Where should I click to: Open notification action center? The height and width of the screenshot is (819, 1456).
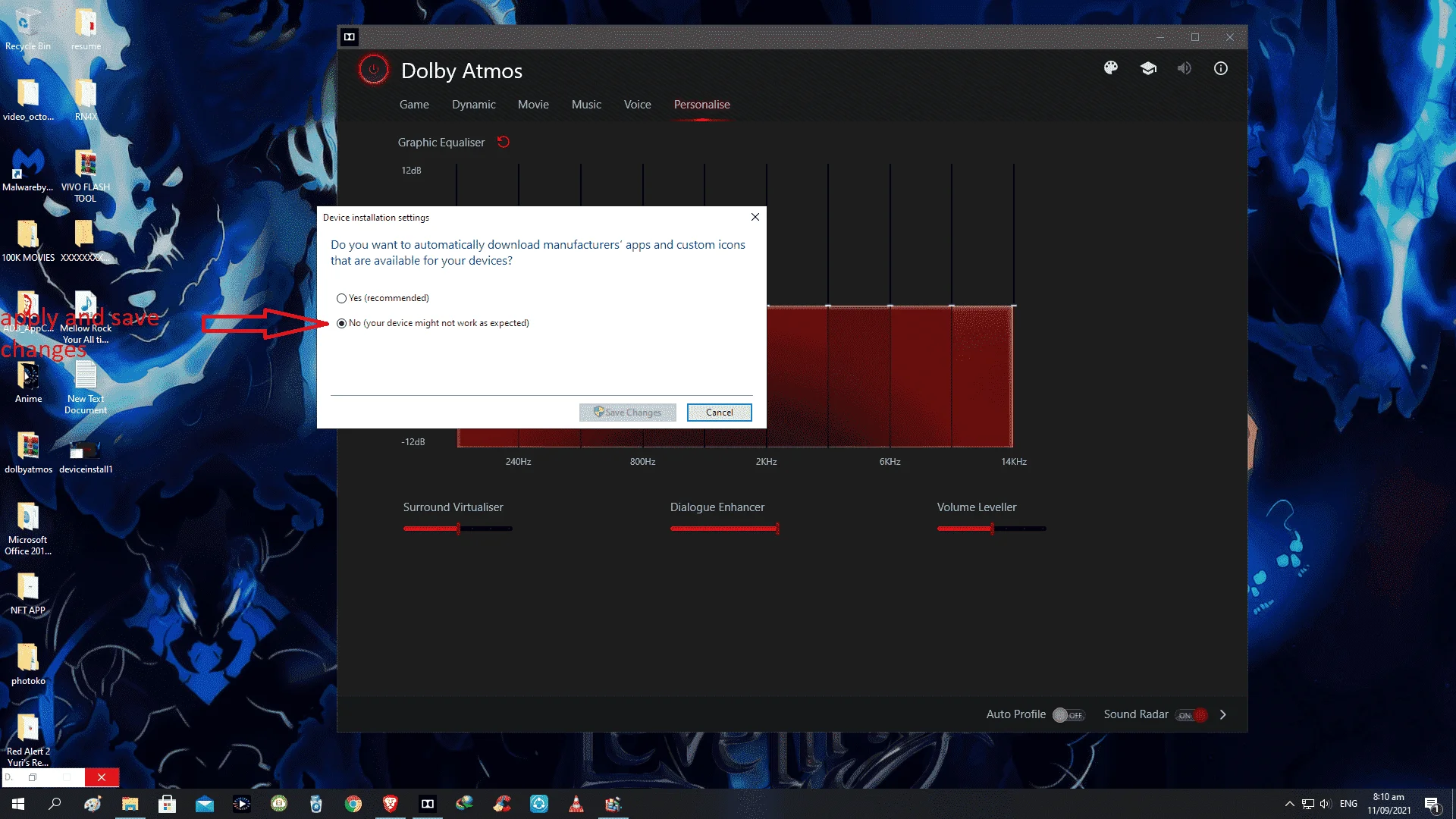1432,805
